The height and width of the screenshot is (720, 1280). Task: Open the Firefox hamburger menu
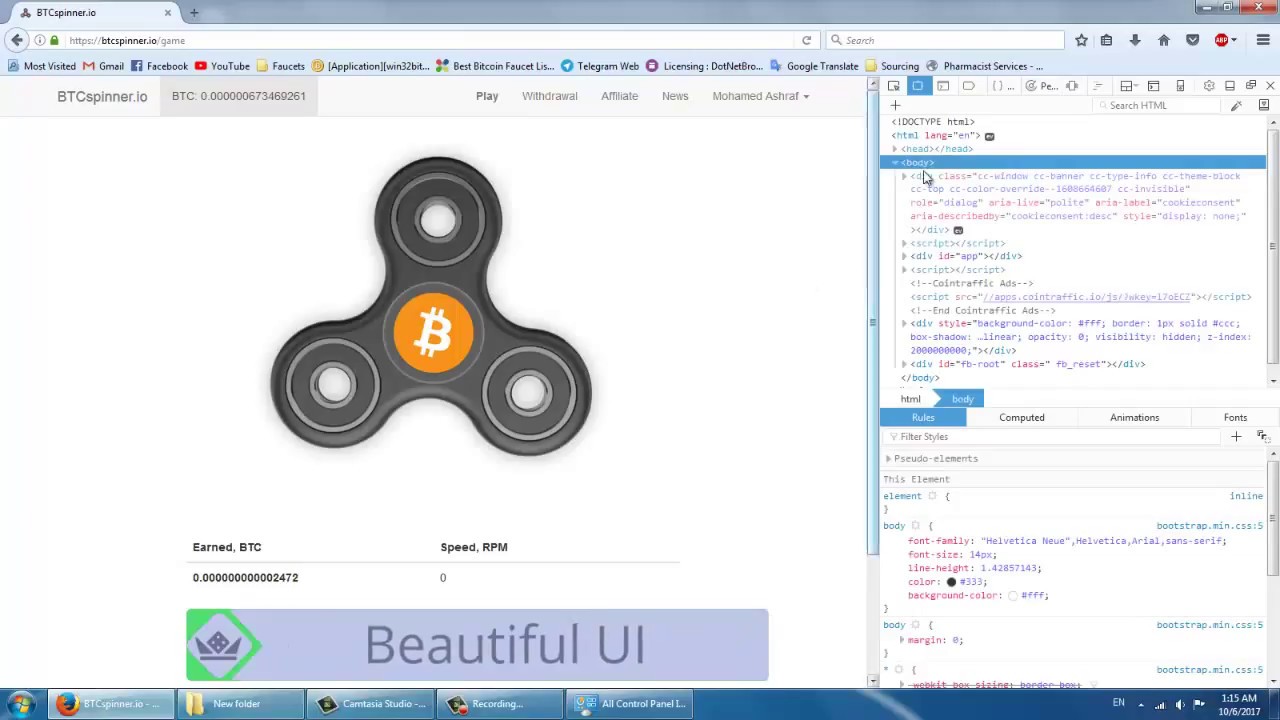[1263, 40]
